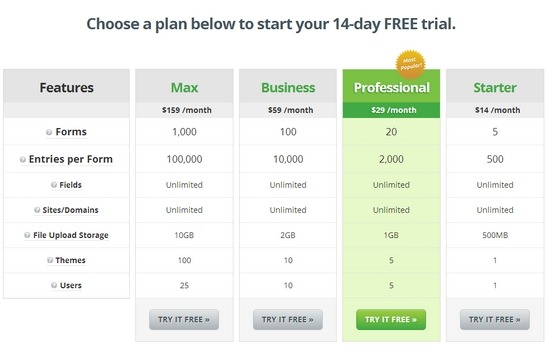Click Try It Free under Business
549x361 pixels.
pyautogui.click(x=288, y=319)
